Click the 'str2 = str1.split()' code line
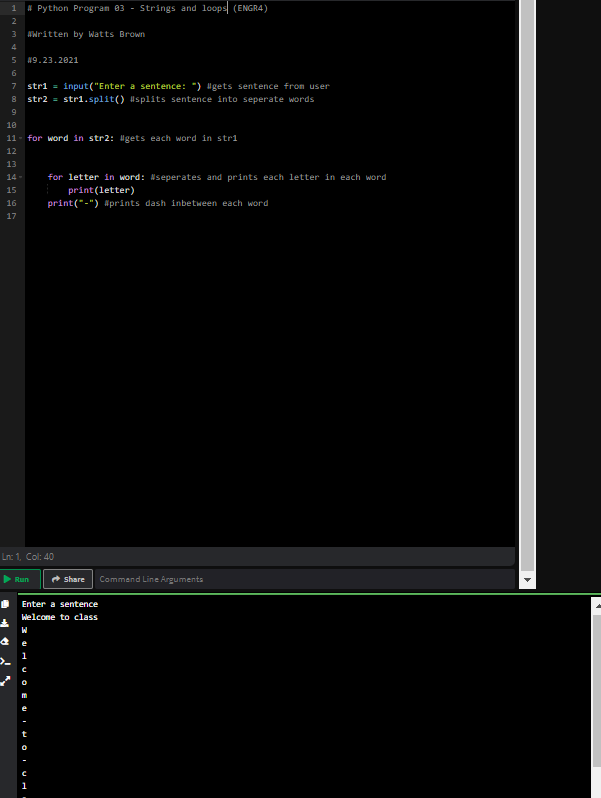The image size is (601, 798). (x=170, y=99)
